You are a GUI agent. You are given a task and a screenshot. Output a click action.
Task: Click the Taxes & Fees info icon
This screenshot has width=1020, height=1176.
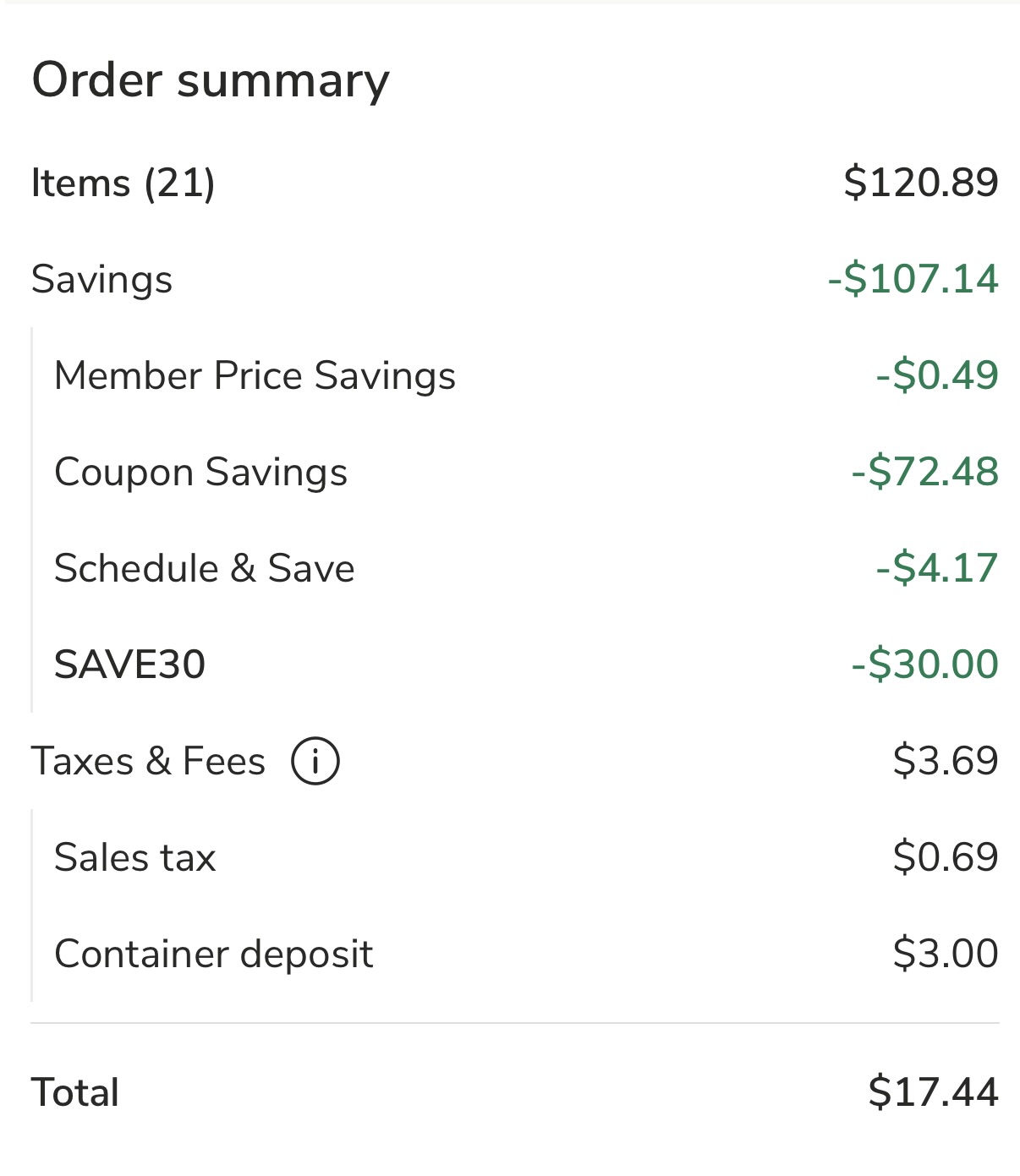tap(315, 761)
